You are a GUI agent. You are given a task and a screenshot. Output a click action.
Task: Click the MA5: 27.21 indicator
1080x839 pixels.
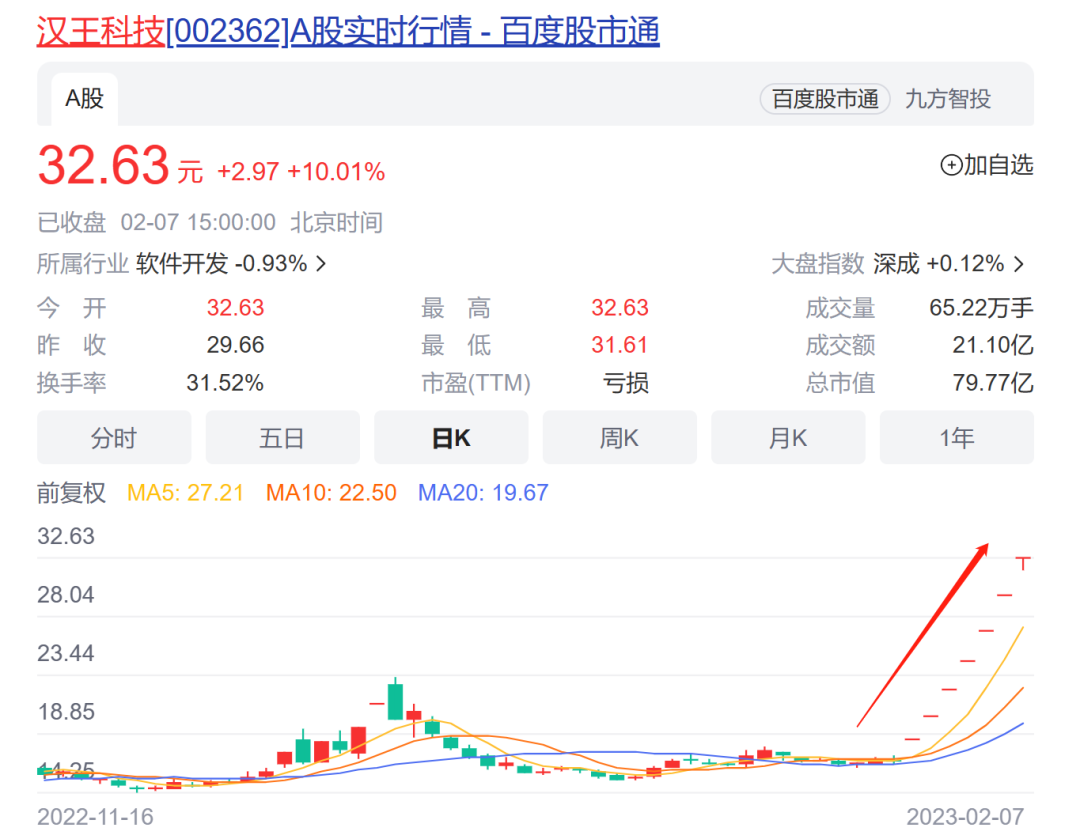[185, 493]
